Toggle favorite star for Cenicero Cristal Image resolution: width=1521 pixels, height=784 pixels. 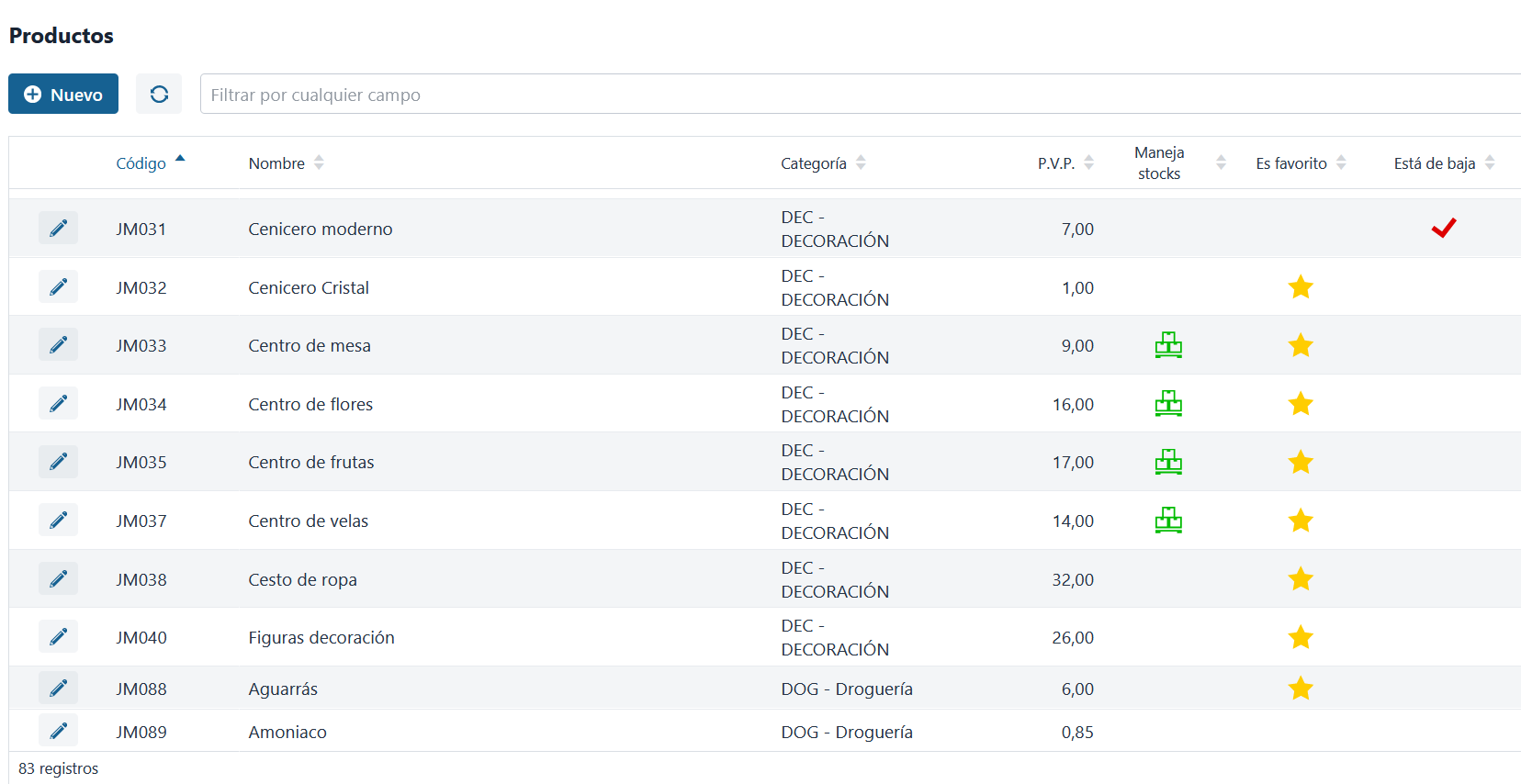(1301, 287)
